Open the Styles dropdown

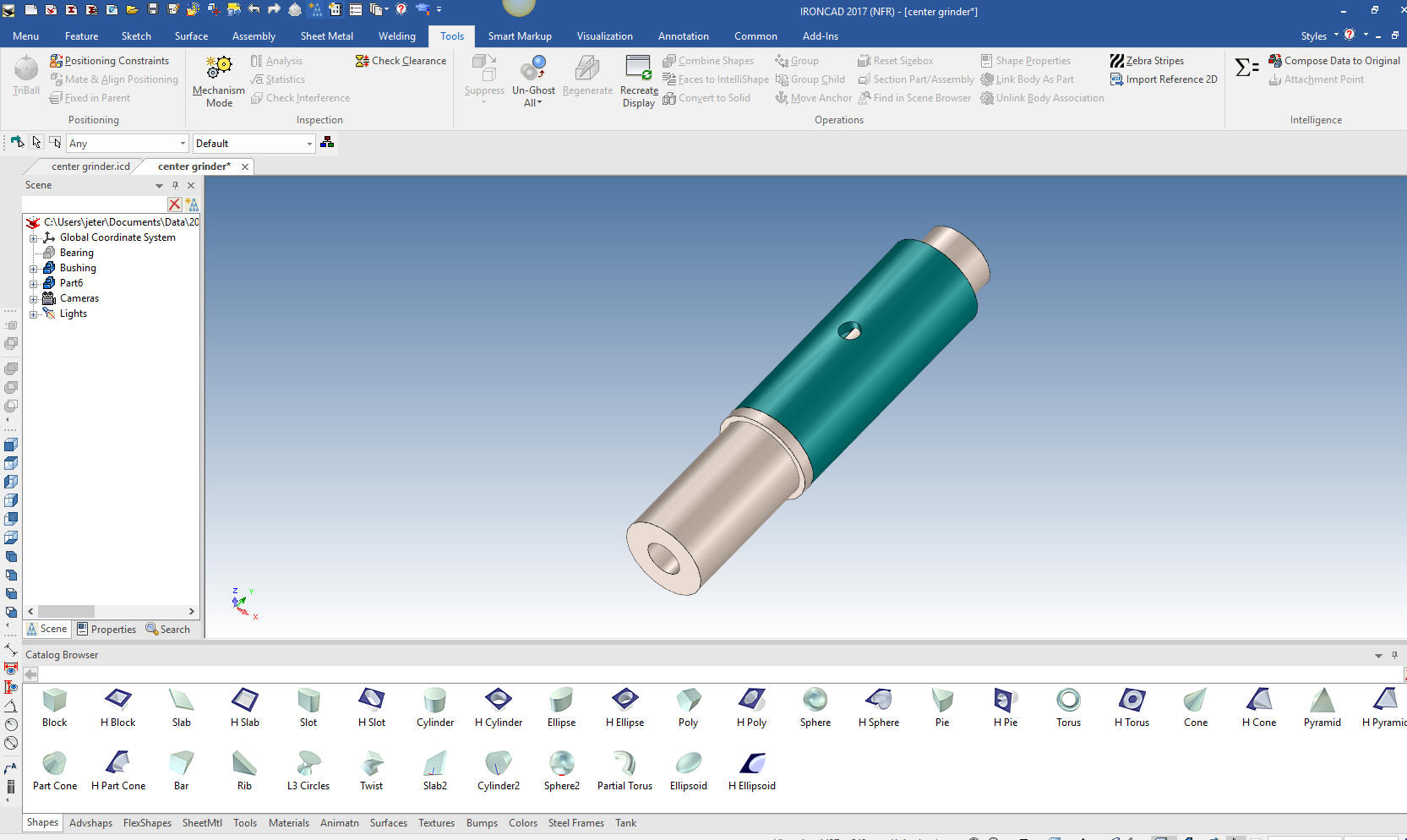[x=1319, y=36]
